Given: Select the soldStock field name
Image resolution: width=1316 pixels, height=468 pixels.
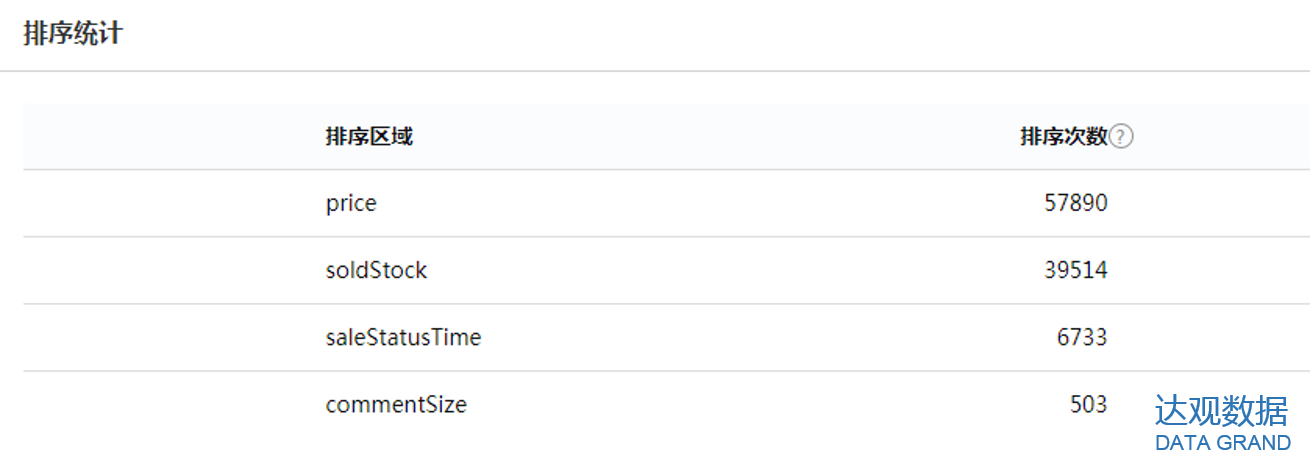Looking at the screenshot, I should pos(376,271).
